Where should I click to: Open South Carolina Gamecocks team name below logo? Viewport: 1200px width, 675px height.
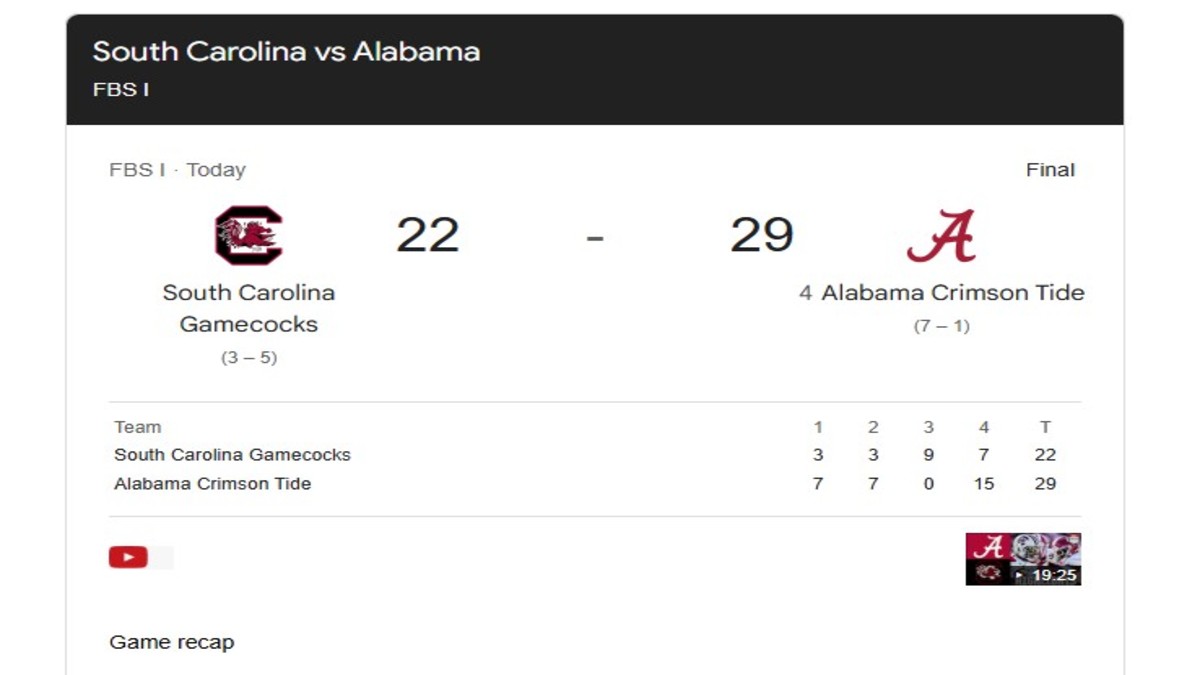coord(248,308)
